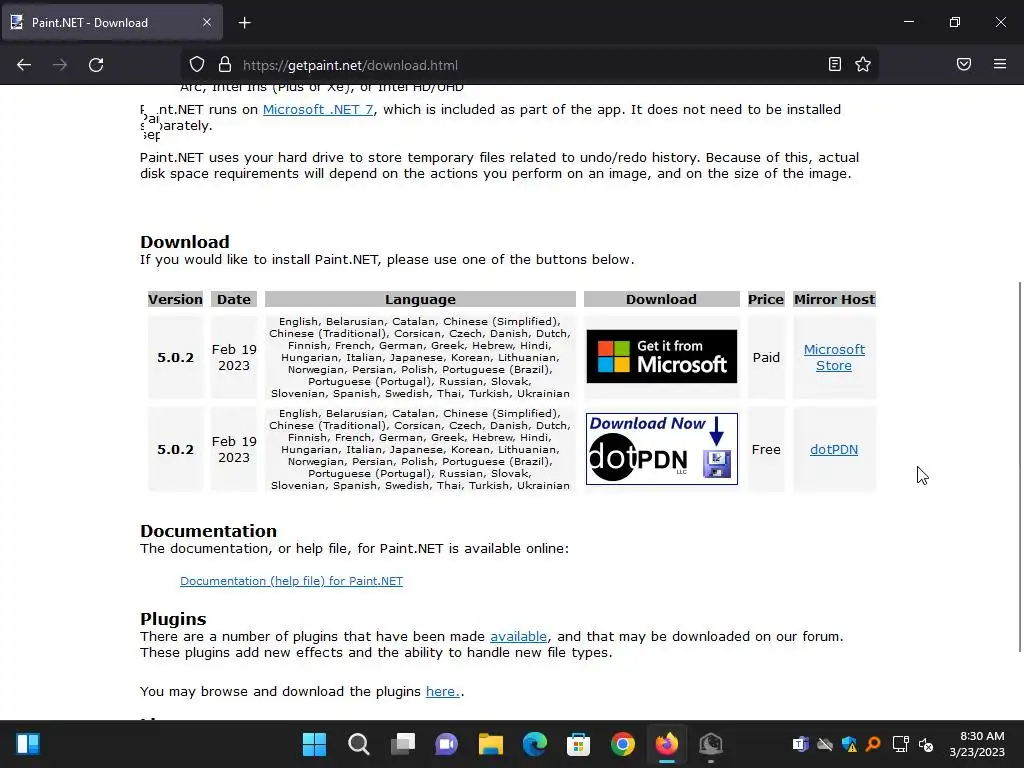The height and width of the screenshot is (768, 1024).
Task: Click the muted volume tray icon
Action: 925,744
